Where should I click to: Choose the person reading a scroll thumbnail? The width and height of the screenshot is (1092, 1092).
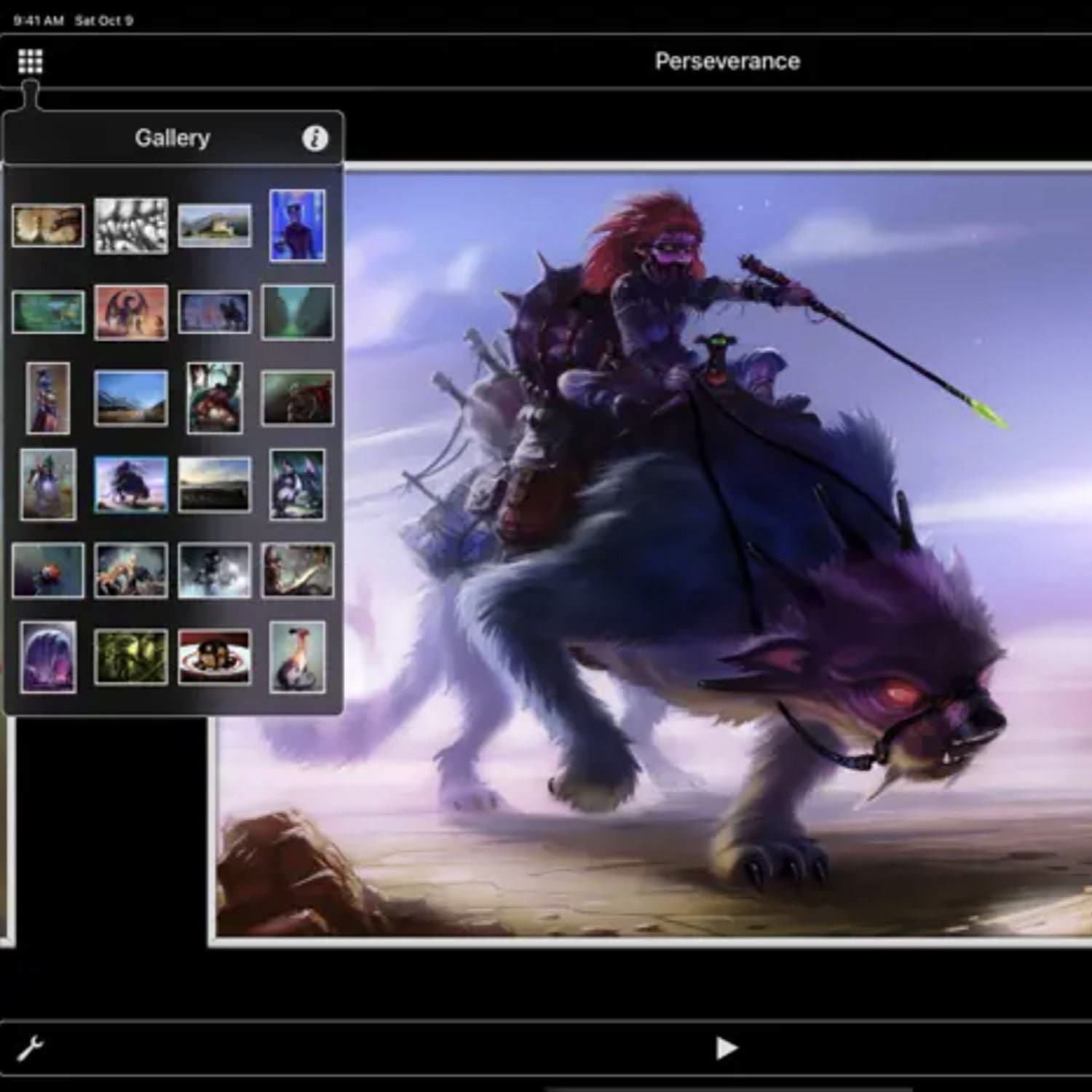tap(297, 571)
